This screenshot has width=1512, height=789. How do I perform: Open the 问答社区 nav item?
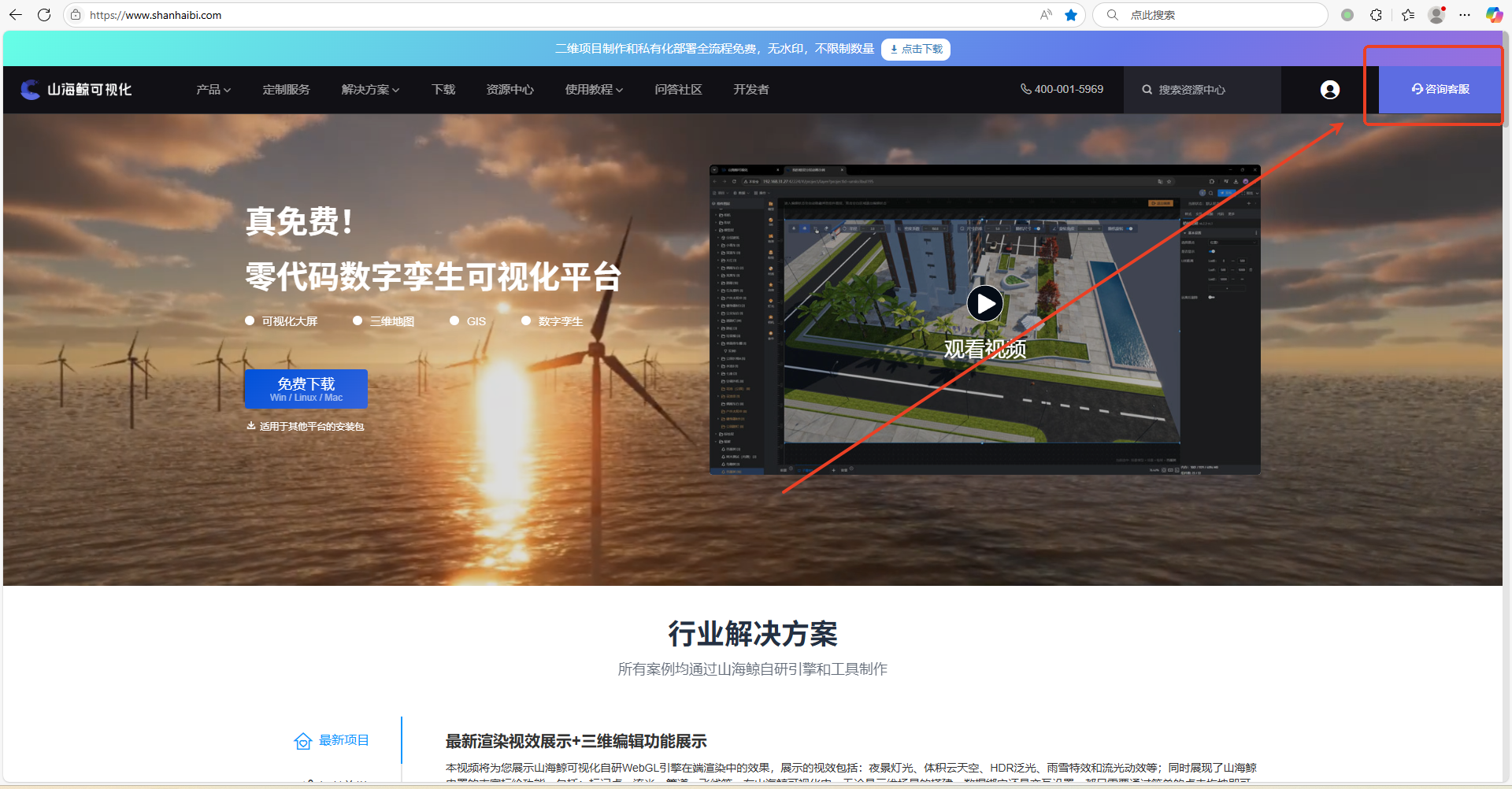[678, 90]
